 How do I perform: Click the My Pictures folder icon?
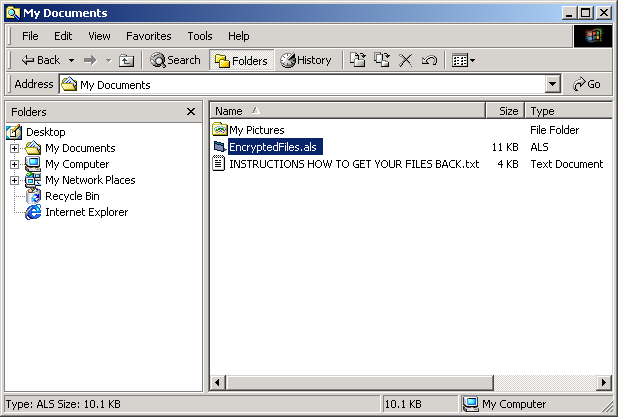(220, 129)
